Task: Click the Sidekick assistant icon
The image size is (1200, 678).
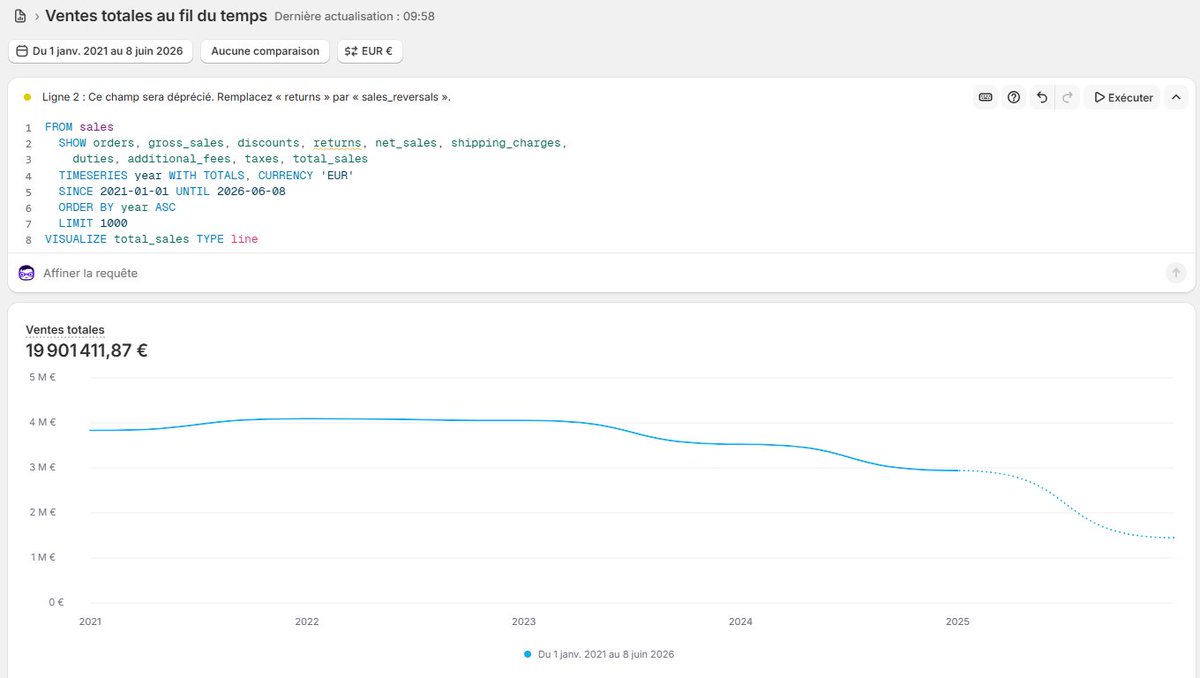Action: click(x=27, y=273)
